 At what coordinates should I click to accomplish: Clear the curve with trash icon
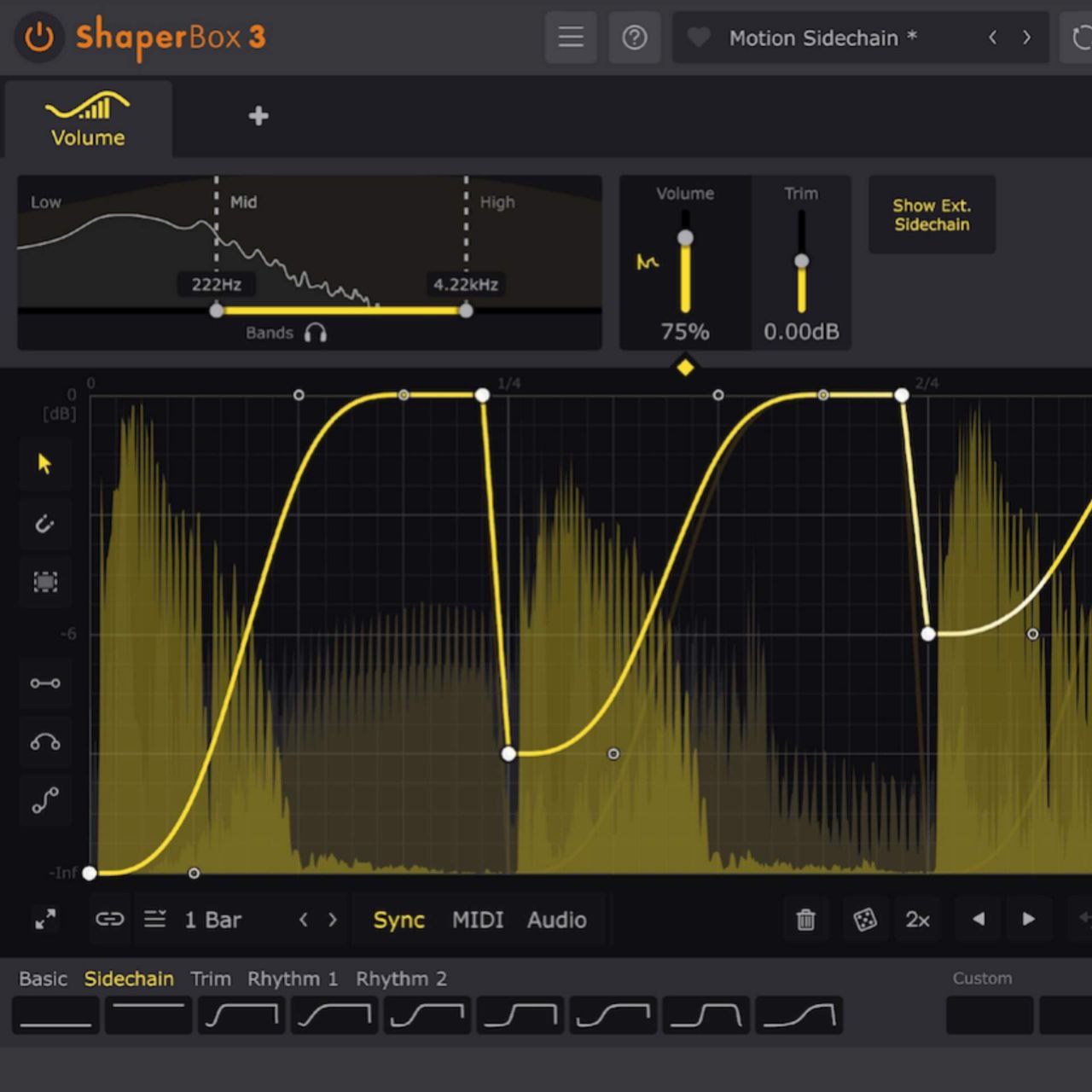(x=805, y=920)
